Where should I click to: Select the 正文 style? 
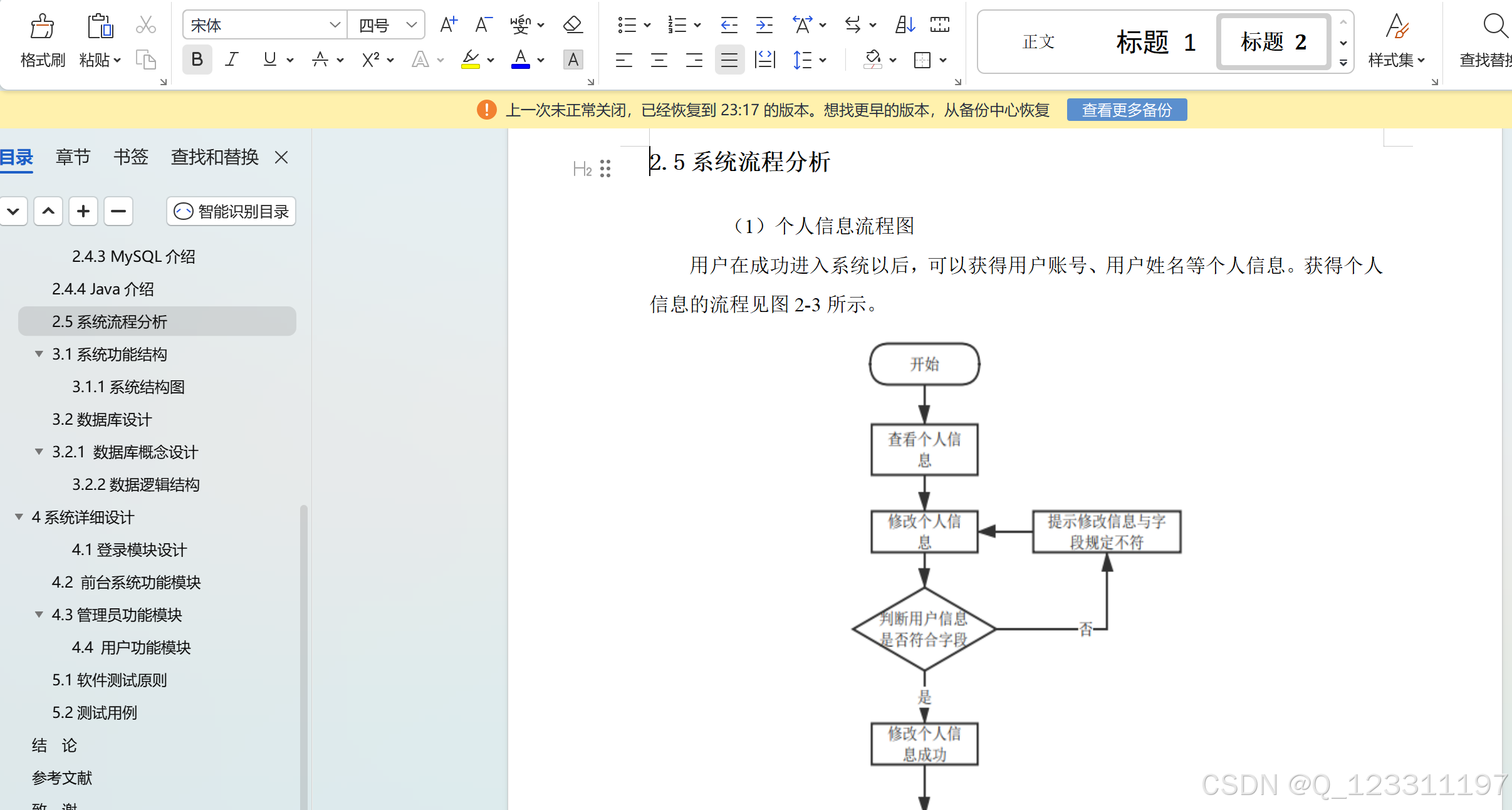[1038, 42]
